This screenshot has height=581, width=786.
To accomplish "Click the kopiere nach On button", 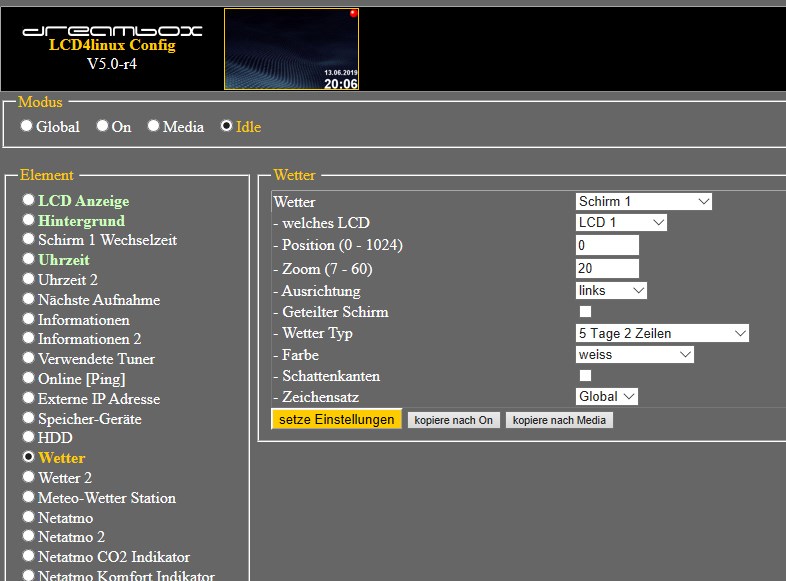I will tap(453, 420).
